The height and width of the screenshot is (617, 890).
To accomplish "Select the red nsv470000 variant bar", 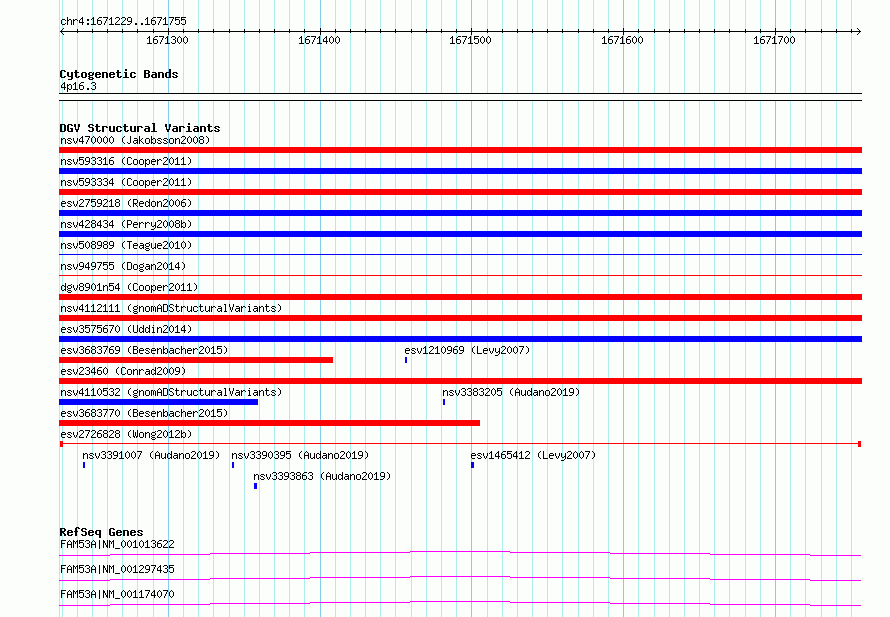I will pyautogui.click(x=460, y=150).
